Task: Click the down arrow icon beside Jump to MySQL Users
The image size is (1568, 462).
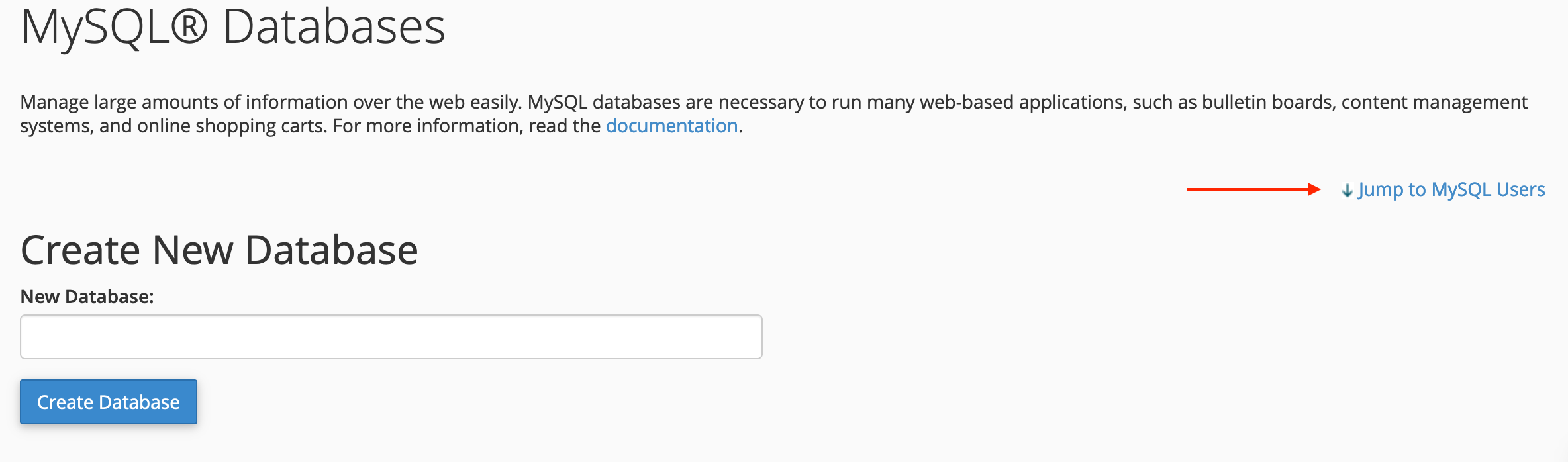Action: (x=1347, y=191)
